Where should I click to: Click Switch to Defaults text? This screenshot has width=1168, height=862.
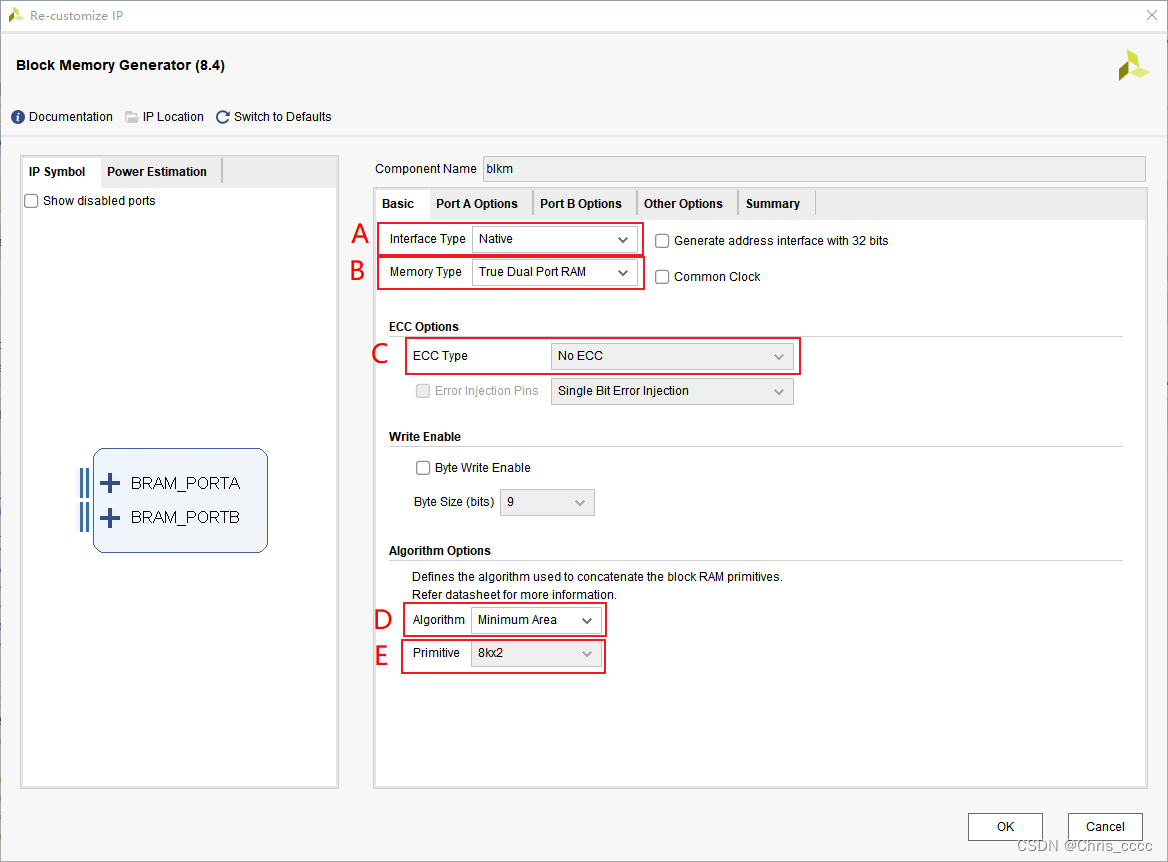pyautogui.click(x=282, y=117)
